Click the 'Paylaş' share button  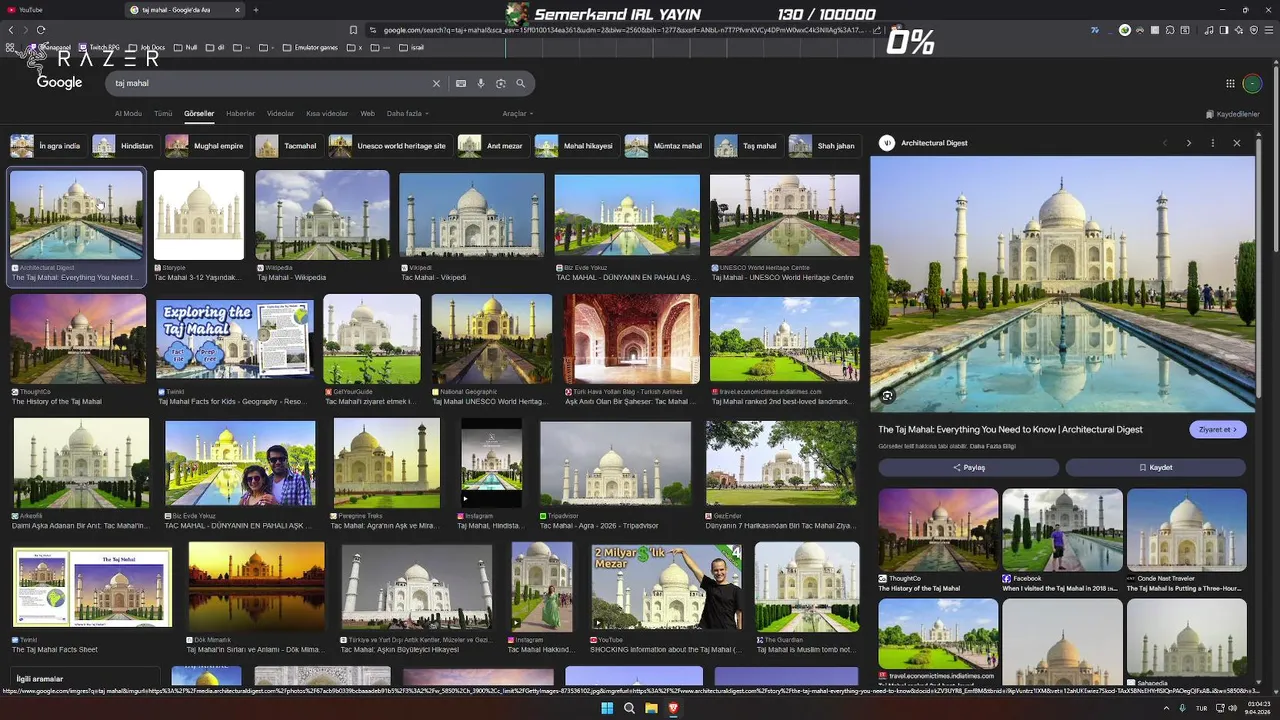968,467
